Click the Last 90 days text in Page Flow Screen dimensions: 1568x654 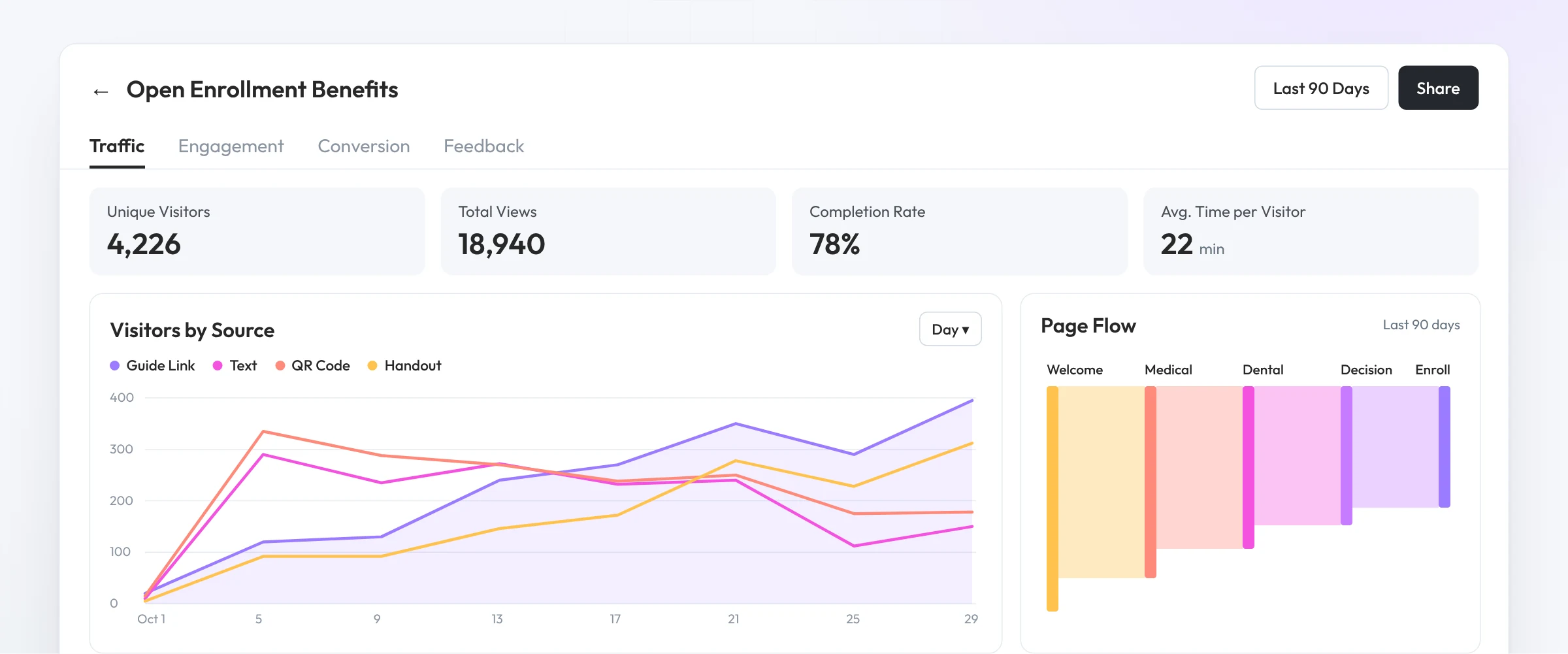[1421, 325]
